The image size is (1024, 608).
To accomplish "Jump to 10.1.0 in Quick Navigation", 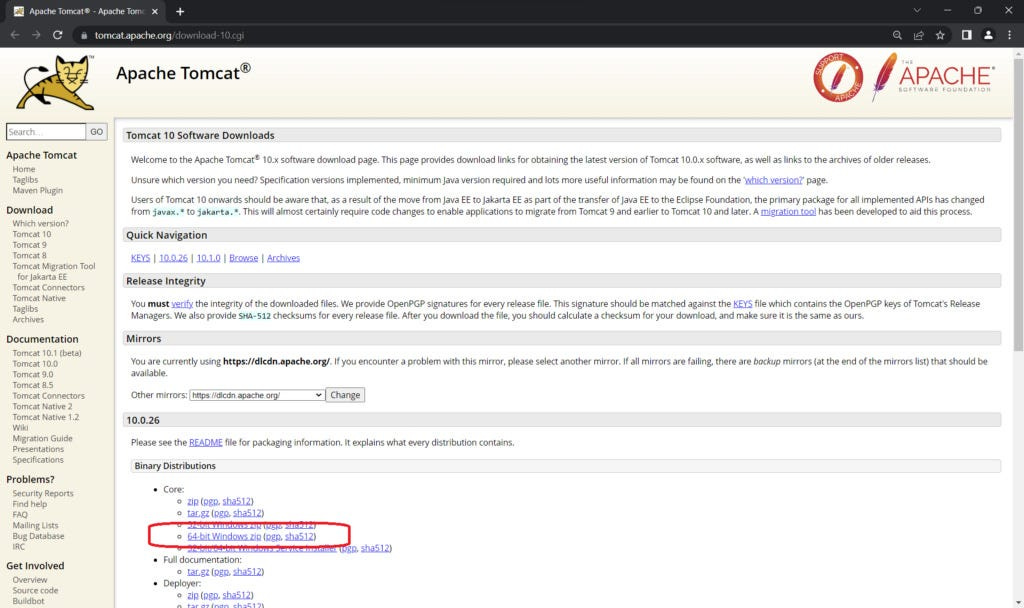I will coord(208,258).
